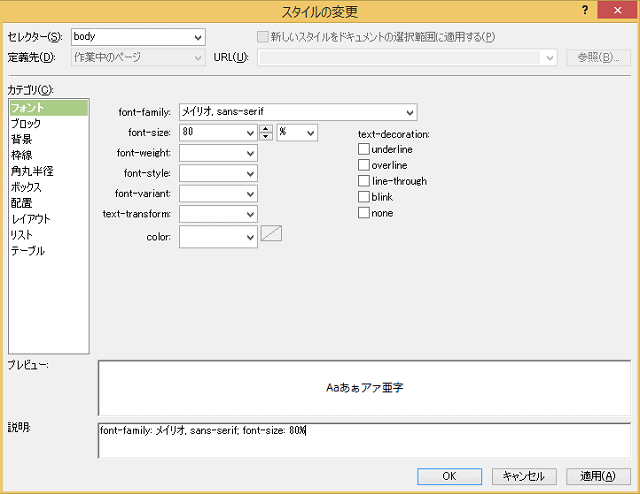Screen dimensions: 640x494
Task: Close the スタイルの変更 dialog
Action: pos(617,10)
